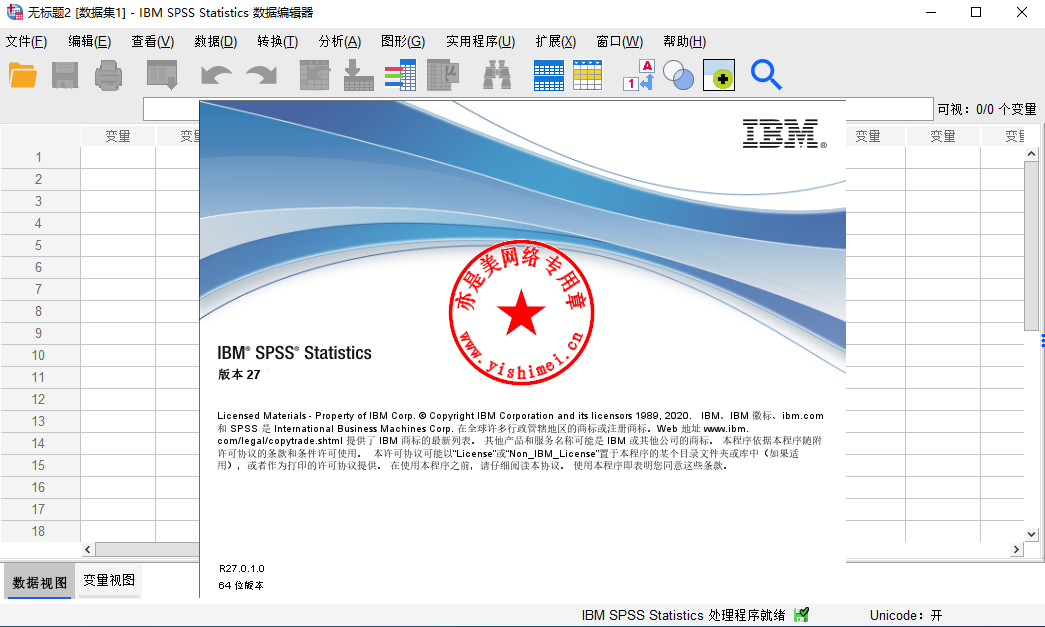Open the 分析(A) menu
The width and height of the screenshot is (1045, 627).
click(x=340, y=42)
